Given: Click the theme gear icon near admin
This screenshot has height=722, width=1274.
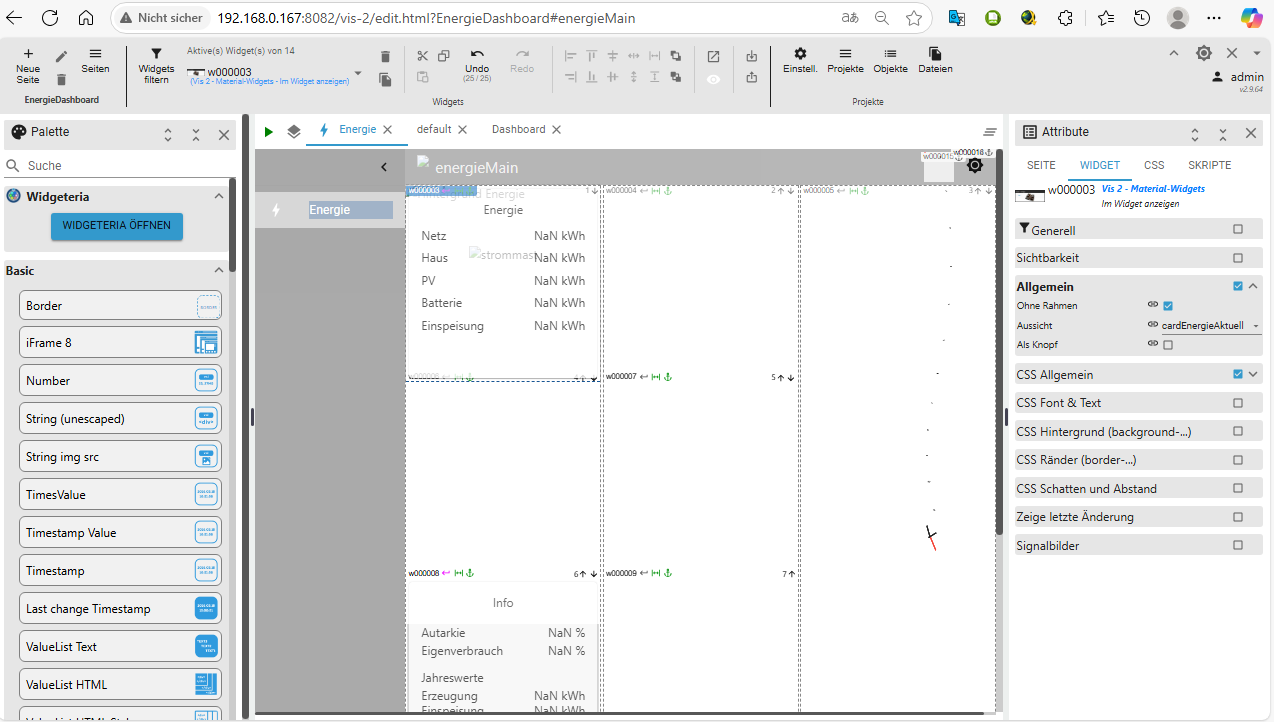Looking at the screenshot, I should click(x=1204, y=53).
